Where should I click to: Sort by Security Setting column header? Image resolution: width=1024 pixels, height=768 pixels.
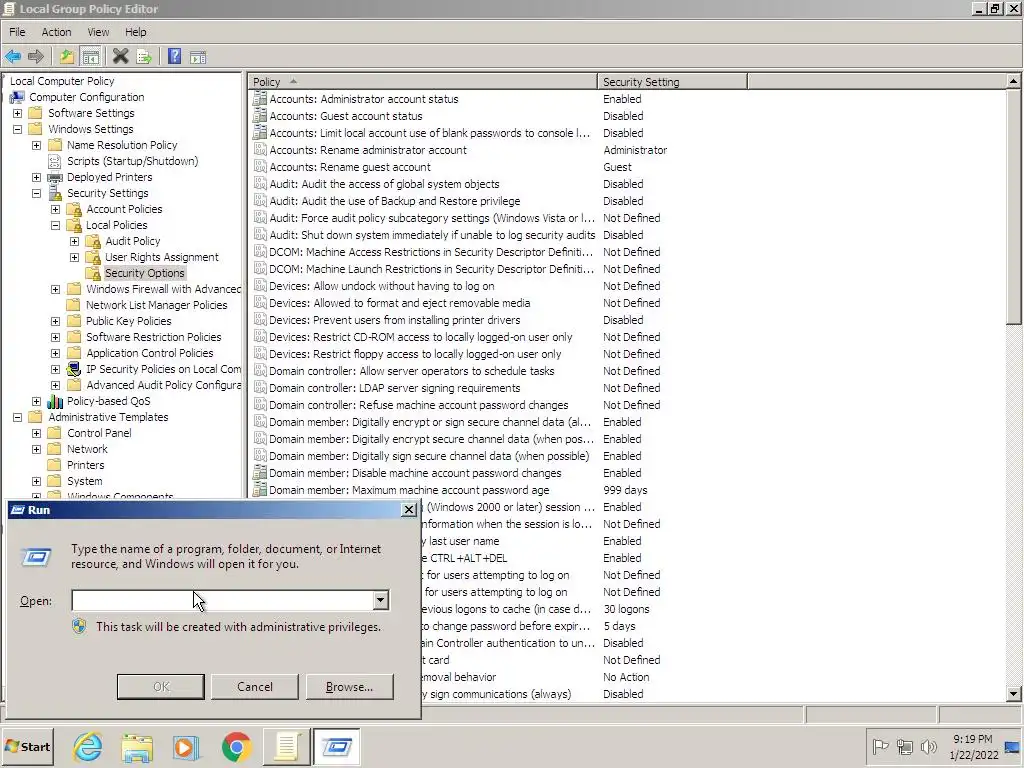pos(672,82)
